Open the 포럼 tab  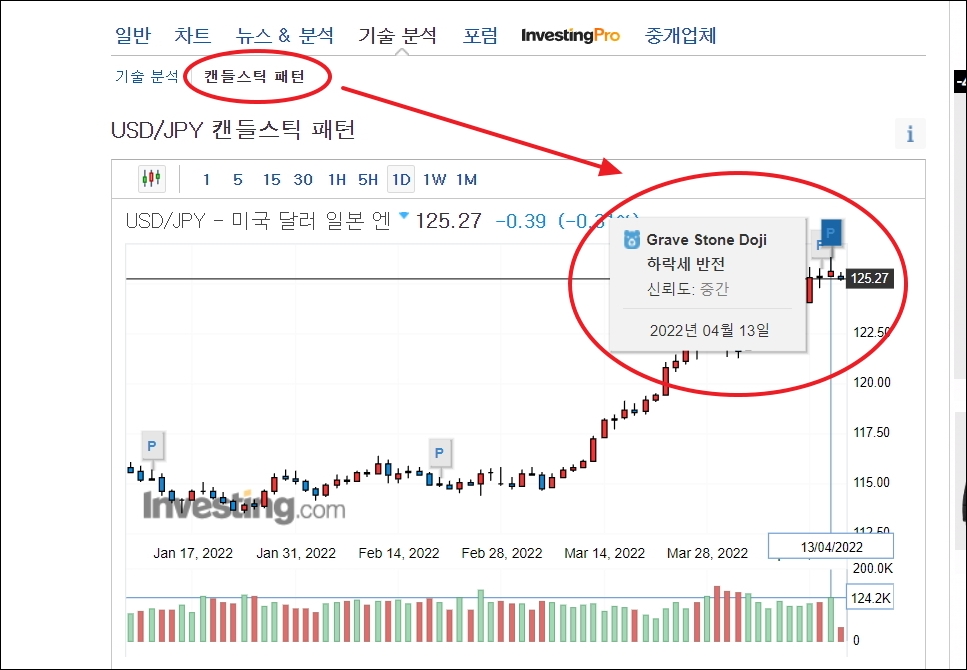pyautogui.click(x=480, y=35)
